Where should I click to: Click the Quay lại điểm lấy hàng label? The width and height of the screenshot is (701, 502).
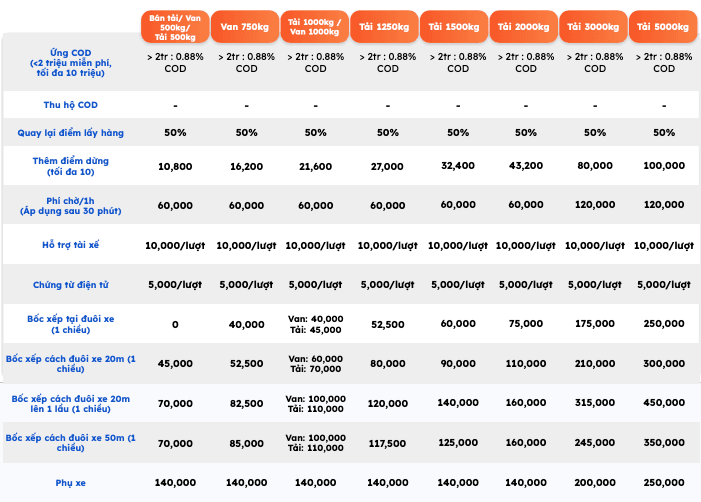click(70, 133)
